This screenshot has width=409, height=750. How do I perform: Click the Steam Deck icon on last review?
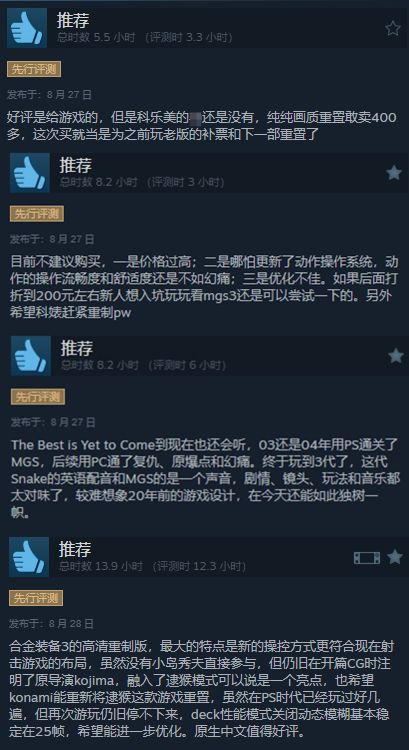tap(367, 557)
